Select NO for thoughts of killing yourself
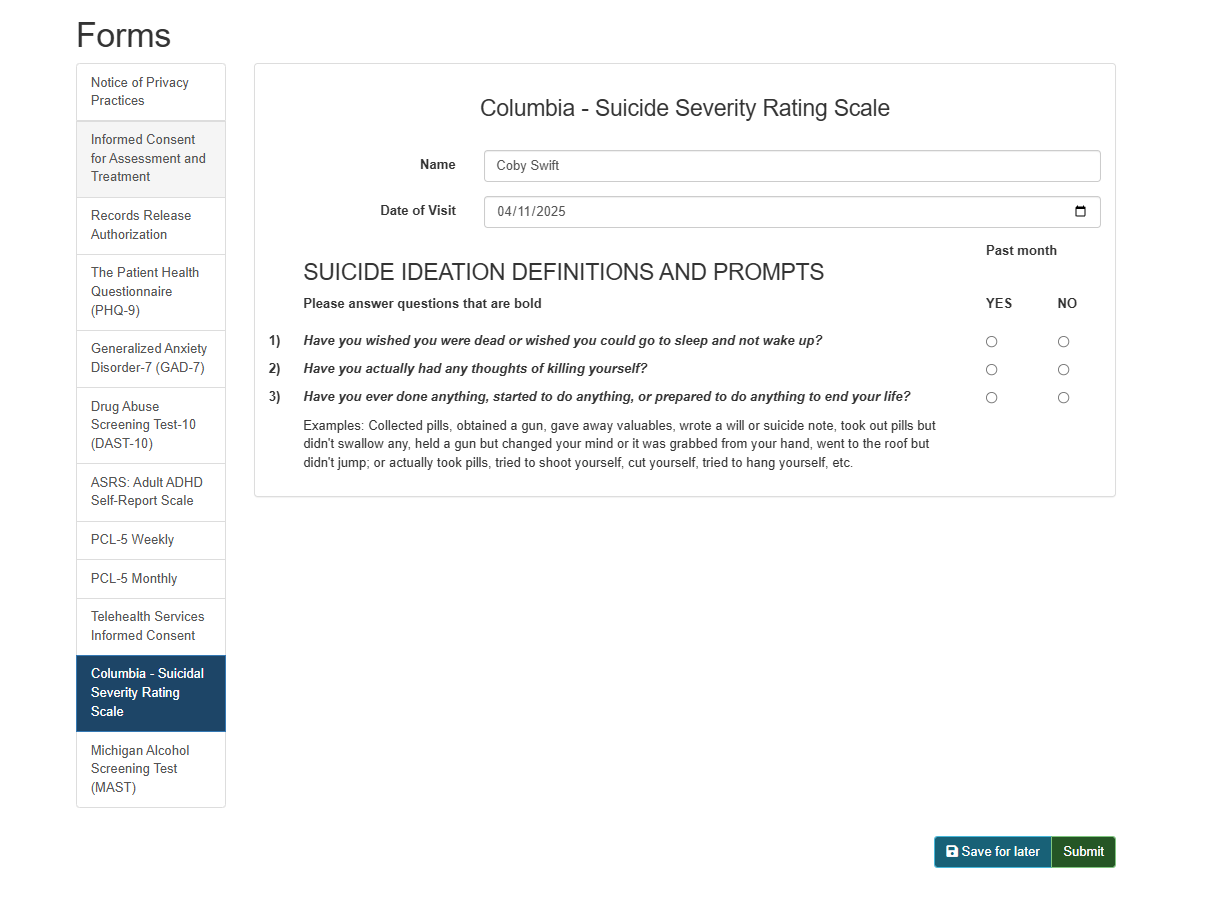The image size is (1210, 900). tap(1063, 370)
